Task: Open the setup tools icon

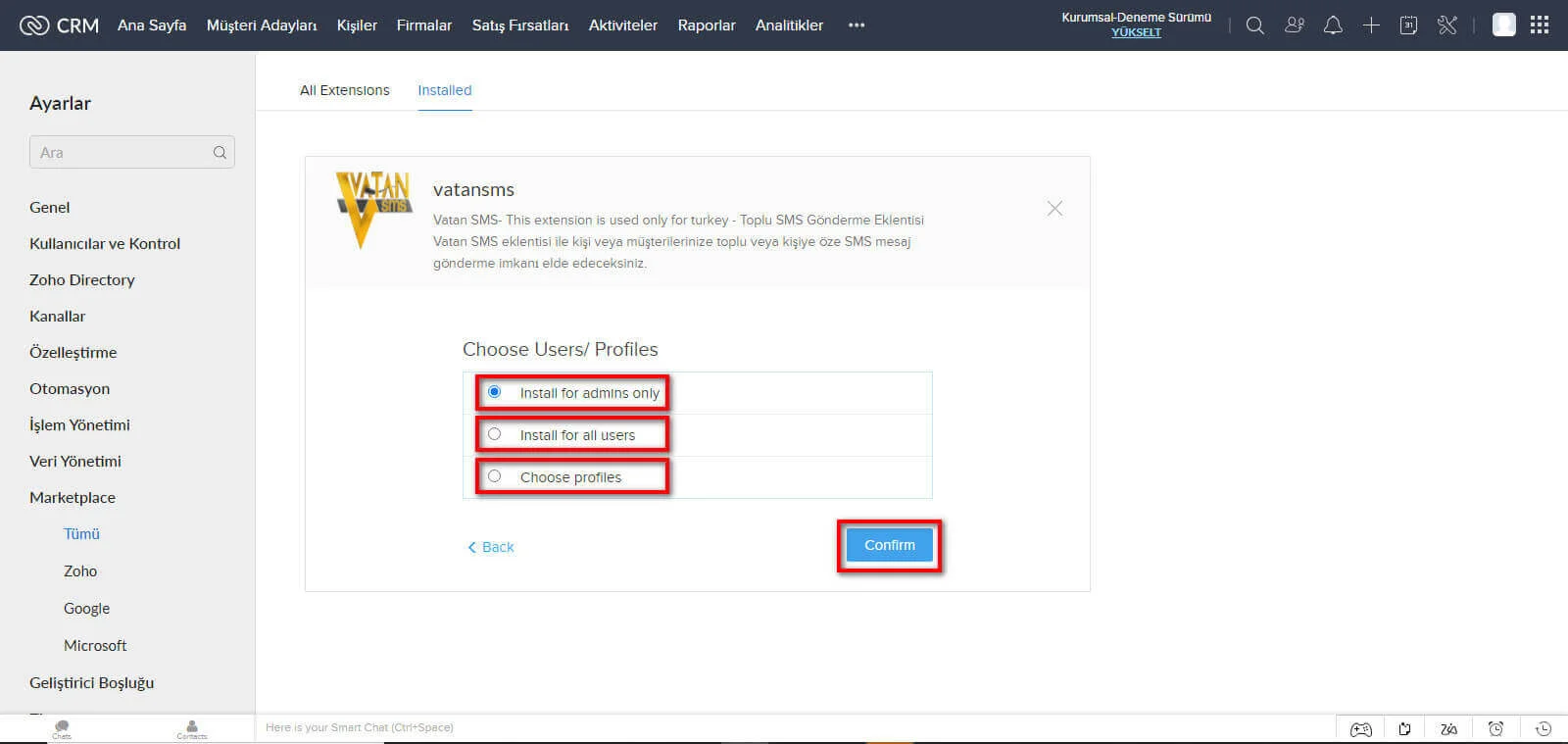Action: (1447, 25)
